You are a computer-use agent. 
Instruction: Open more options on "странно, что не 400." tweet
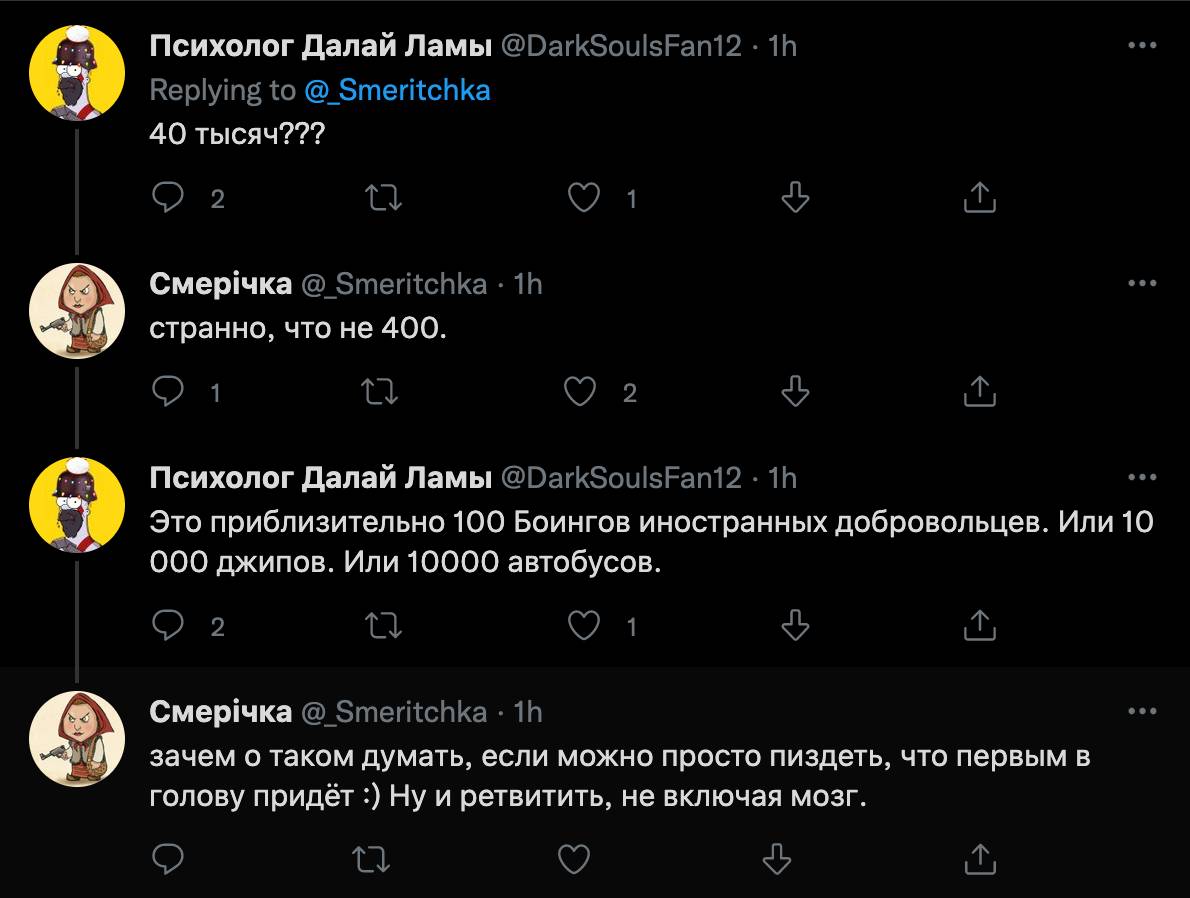coord(1142,284)
